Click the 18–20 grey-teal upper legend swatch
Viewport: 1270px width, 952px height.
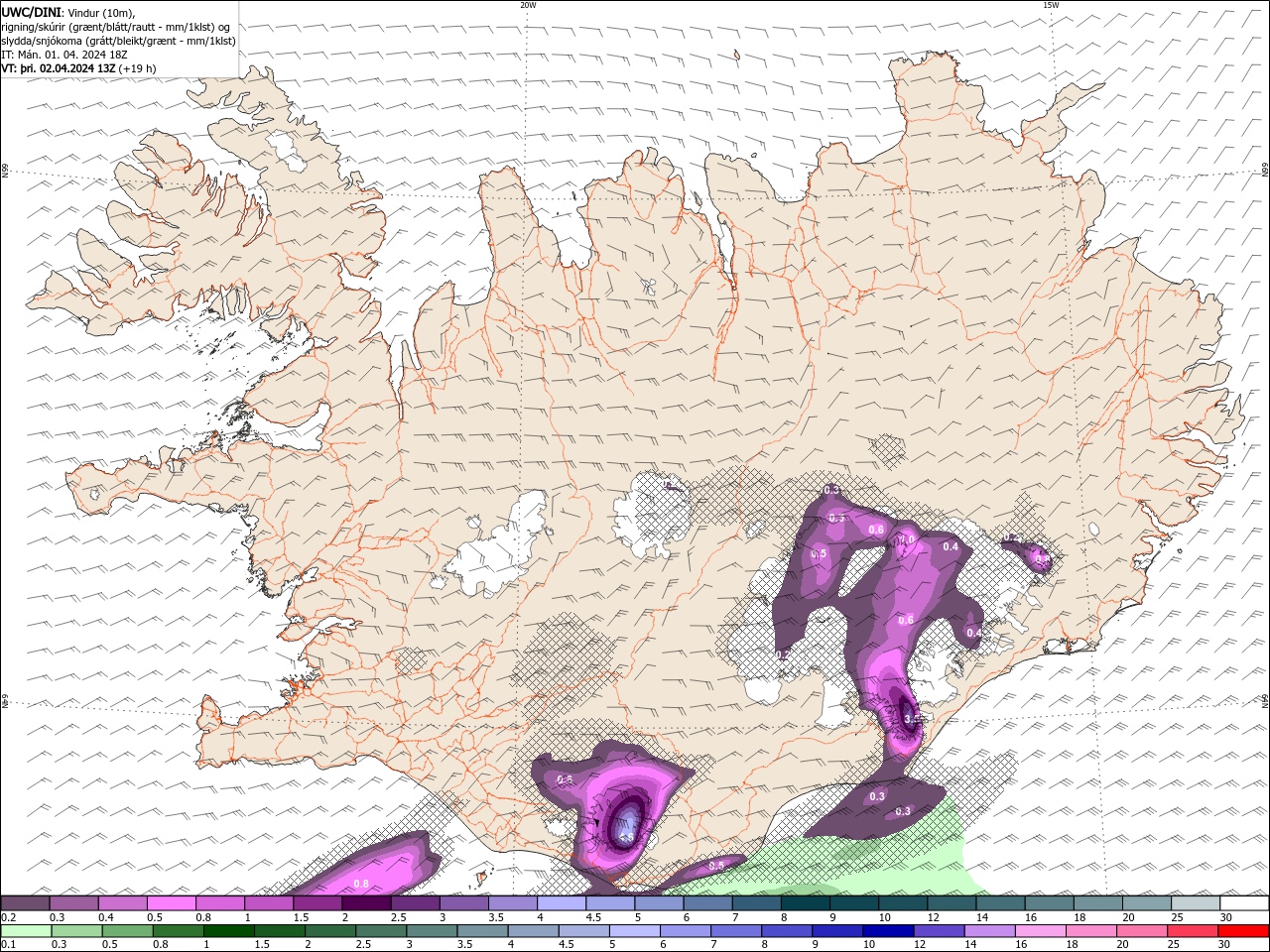coord(1096,903)
